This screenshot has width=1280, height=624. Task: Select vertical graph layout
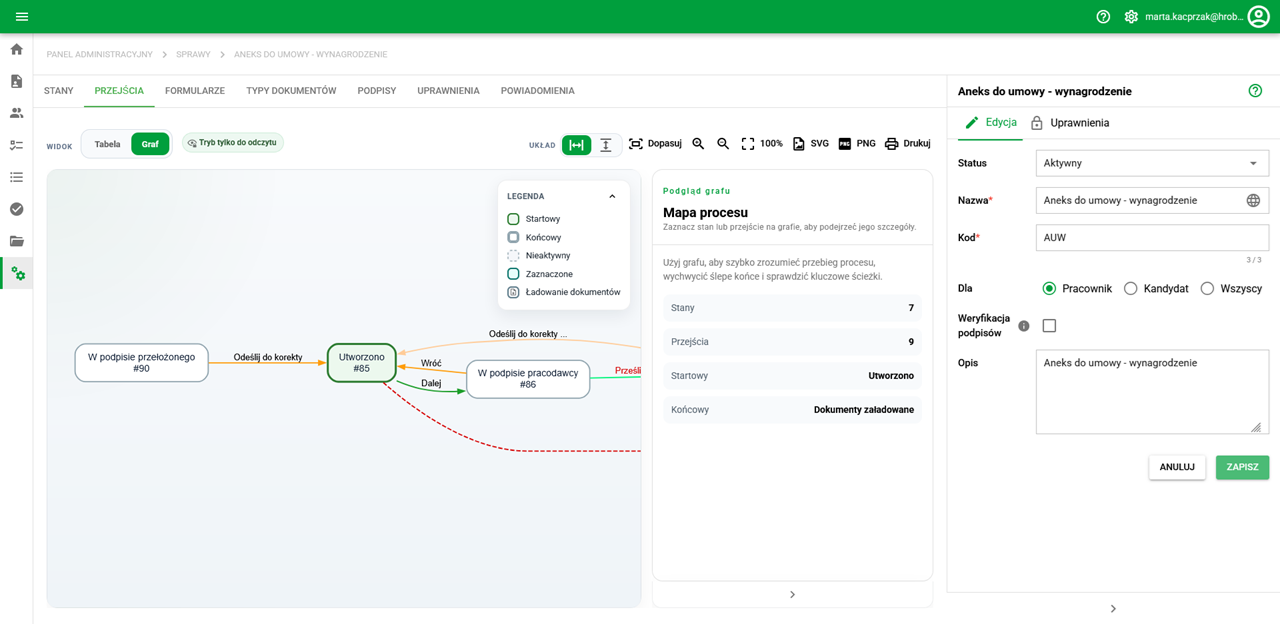(605, 145)
